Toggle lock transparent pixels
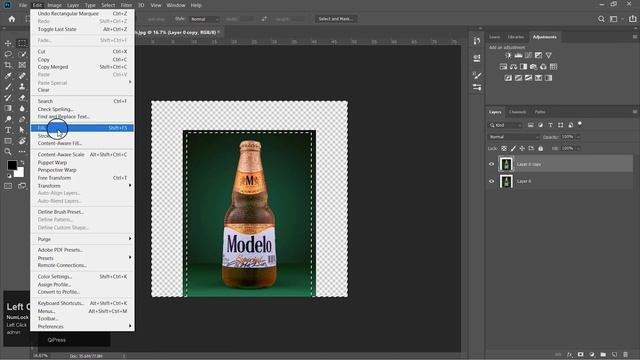 tap(504, 149)
